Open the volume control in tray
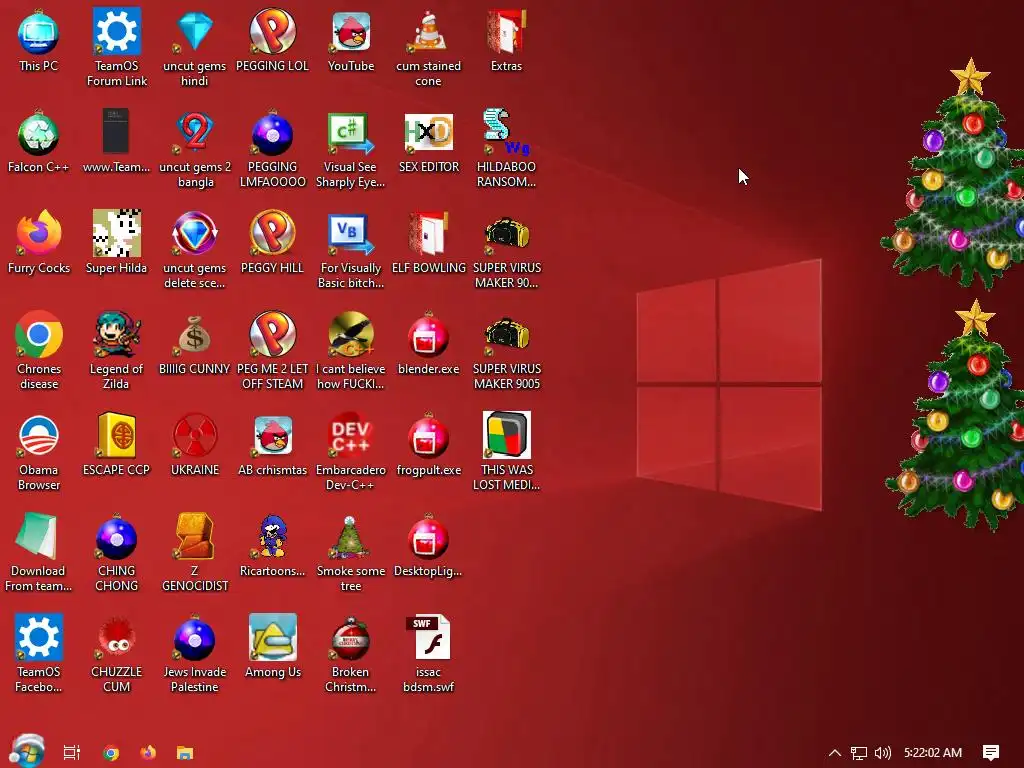 (x=882, y=753)
